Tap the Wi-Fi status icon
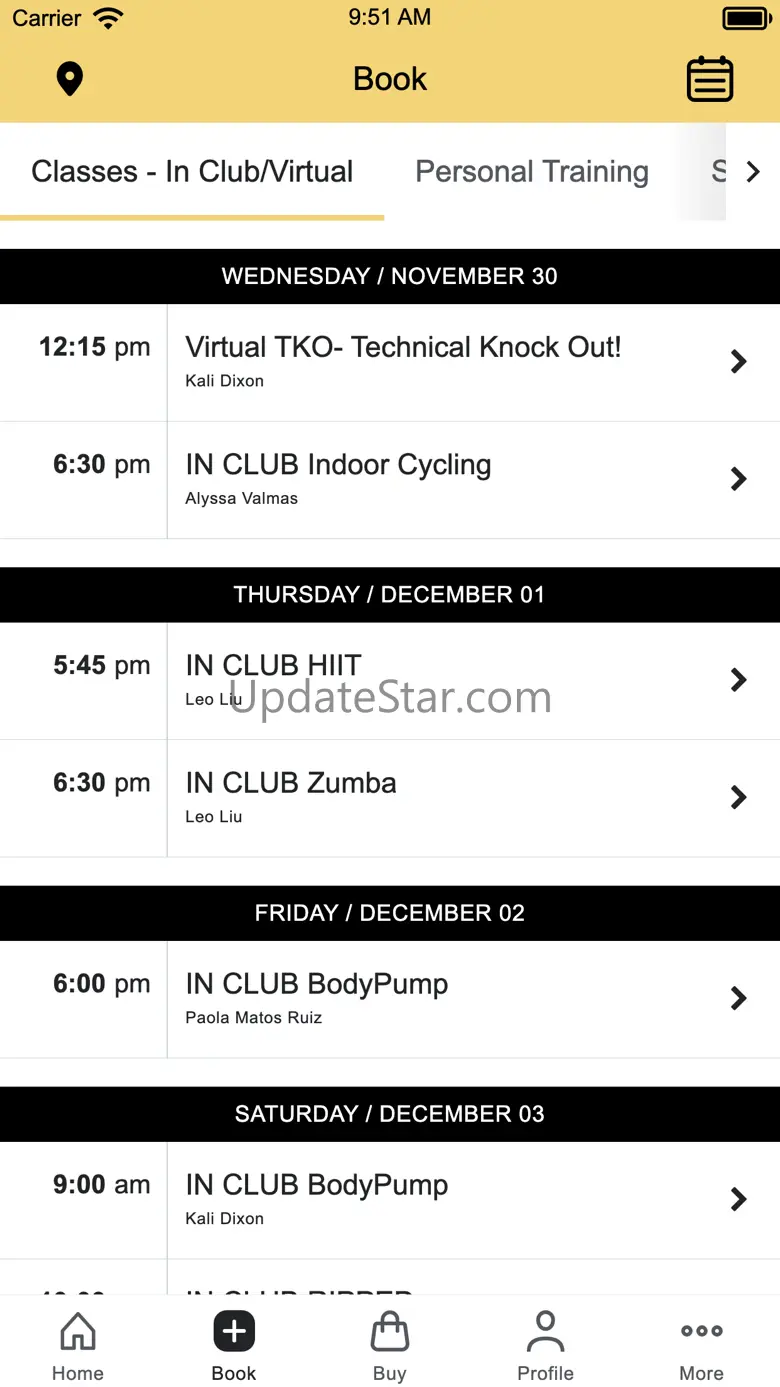 point(107,18)
